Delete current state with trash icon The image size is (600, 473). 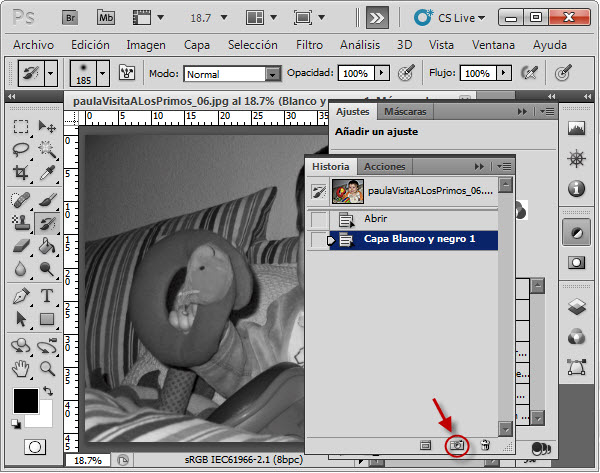485,445
